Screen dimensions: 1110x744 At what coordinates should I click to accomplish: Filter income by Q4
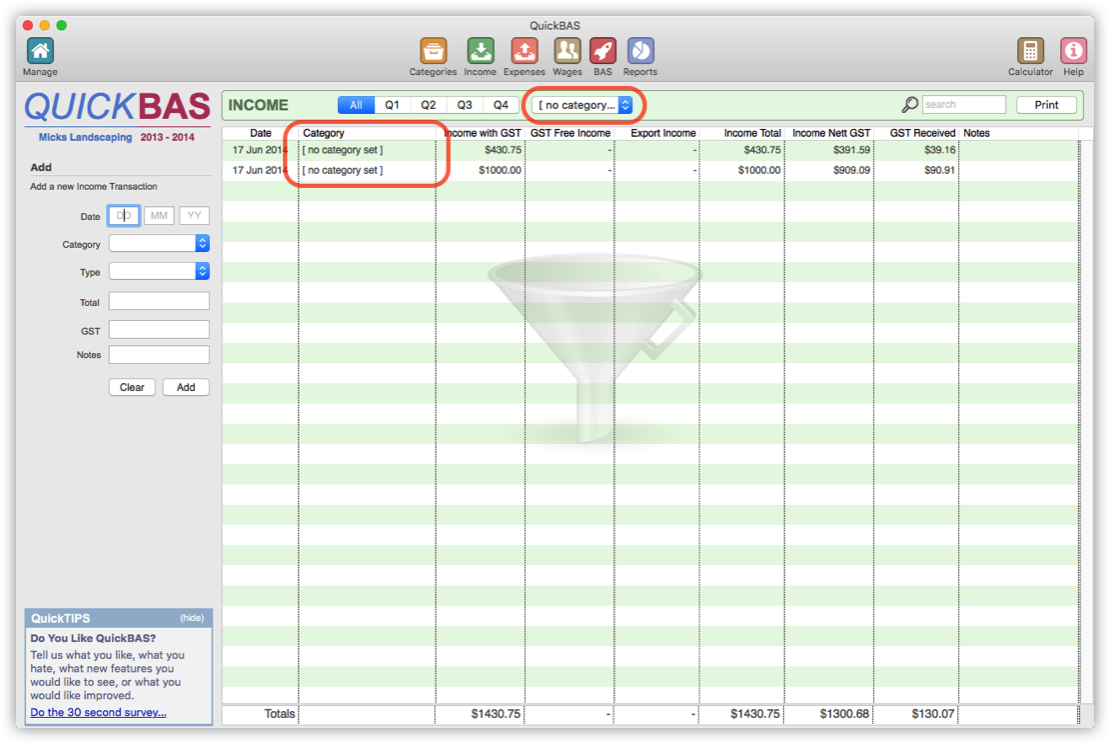pos(500,105)
